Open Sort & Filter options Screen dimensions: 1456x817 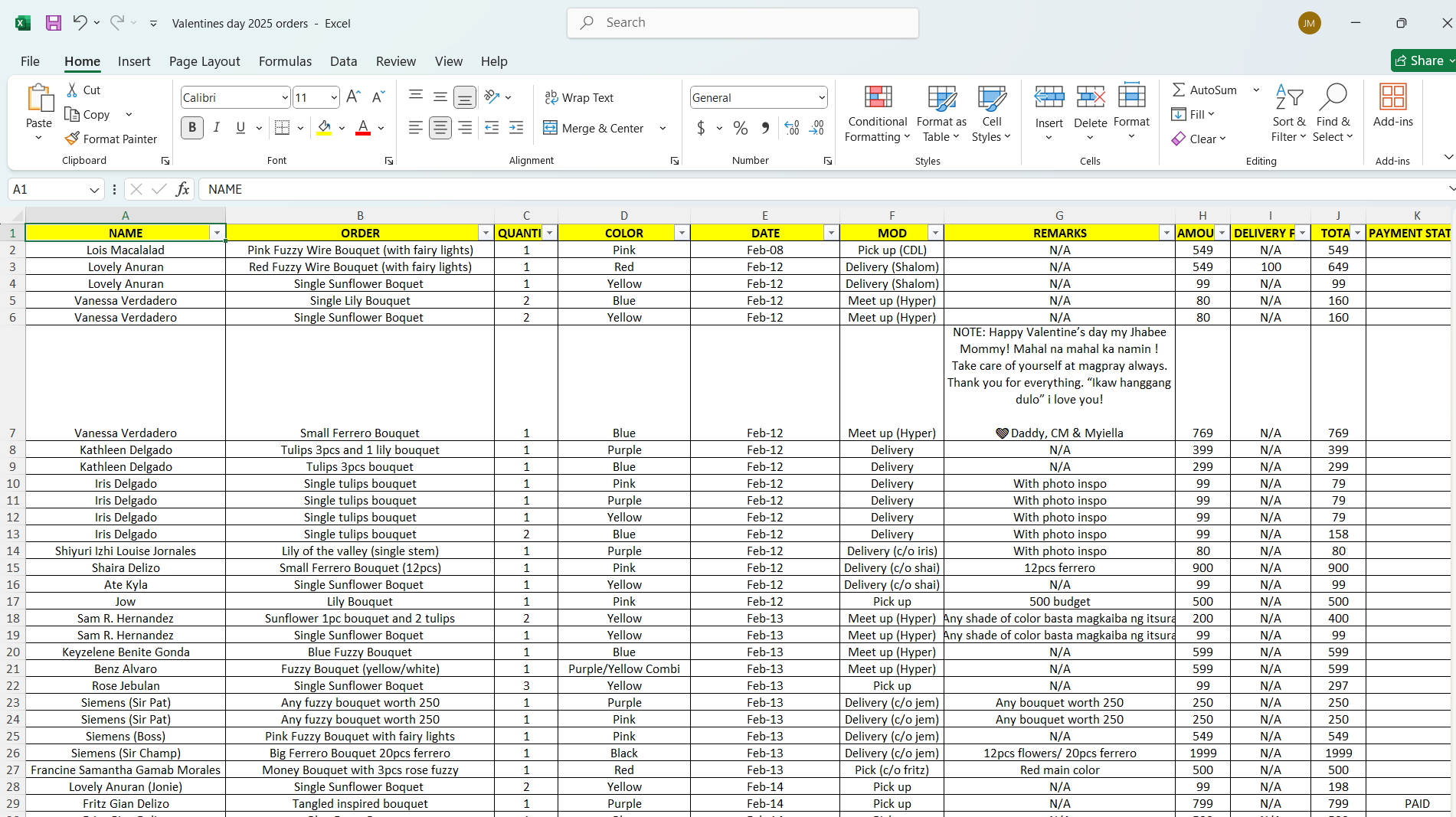(1289, 114)
